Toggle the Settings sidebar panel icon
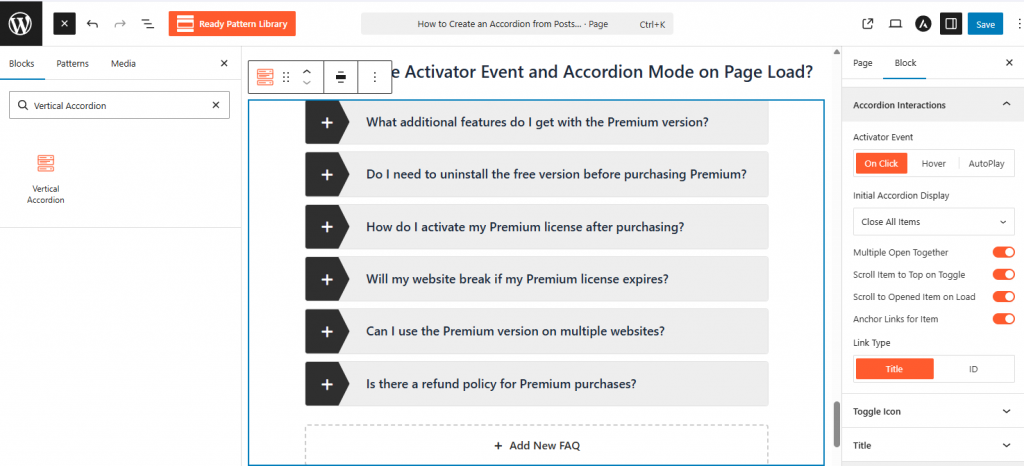1024x466 pixels. 951,23
